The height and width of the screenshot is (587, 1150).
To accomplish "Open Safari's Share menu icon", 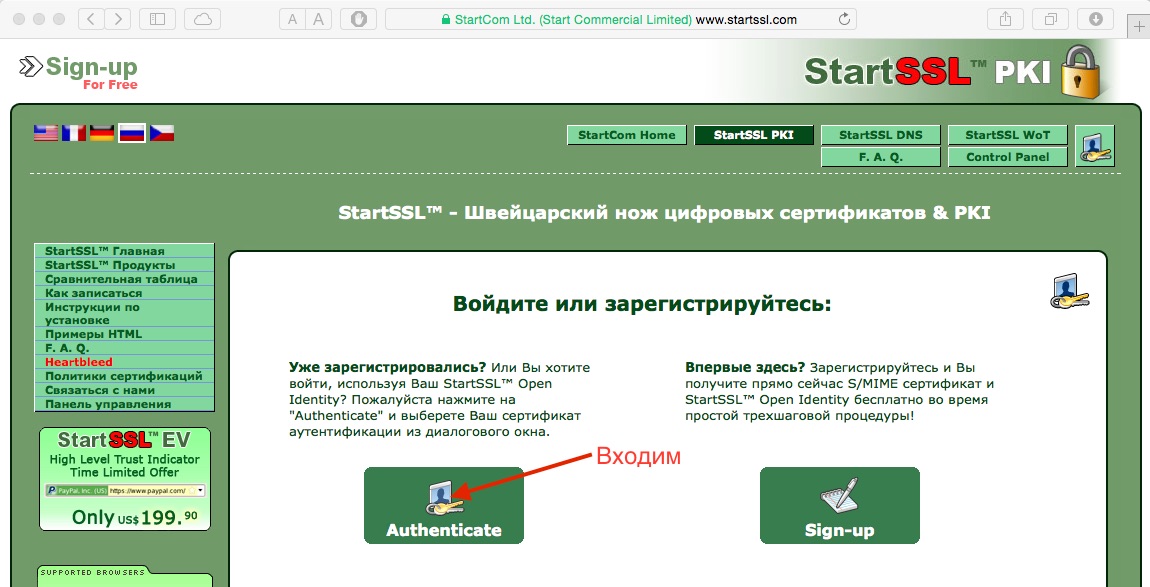I will [1004, 19].
